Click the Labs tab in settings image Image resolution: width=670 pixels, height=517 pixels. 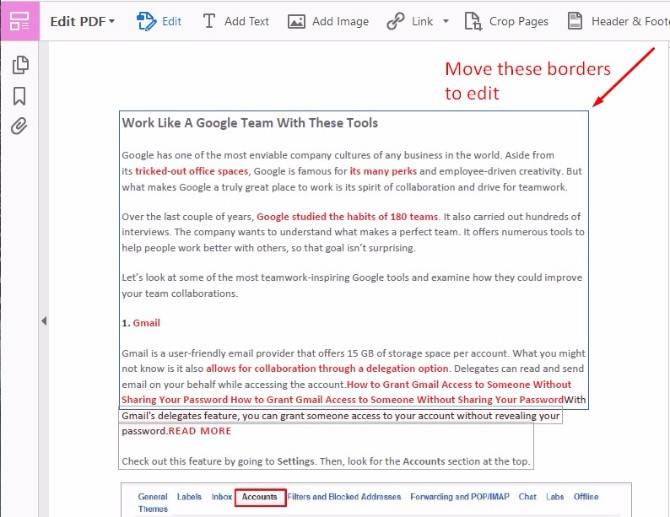[555, 496]
